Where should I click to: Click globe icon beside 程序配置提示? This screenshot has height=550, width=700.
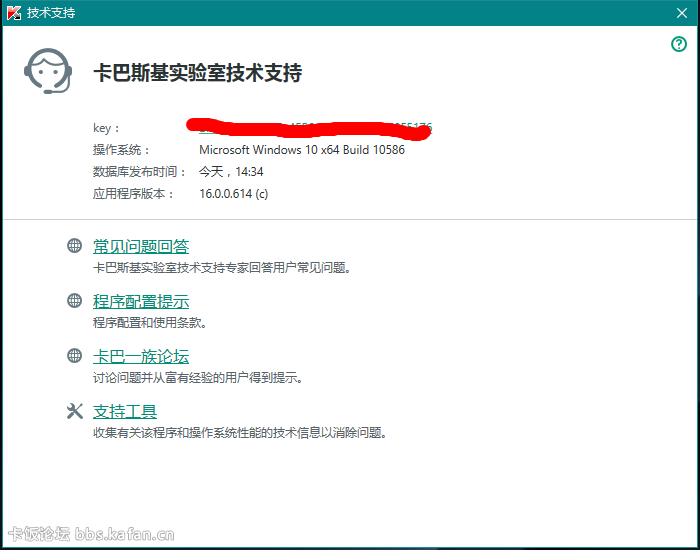pos(75,300)
